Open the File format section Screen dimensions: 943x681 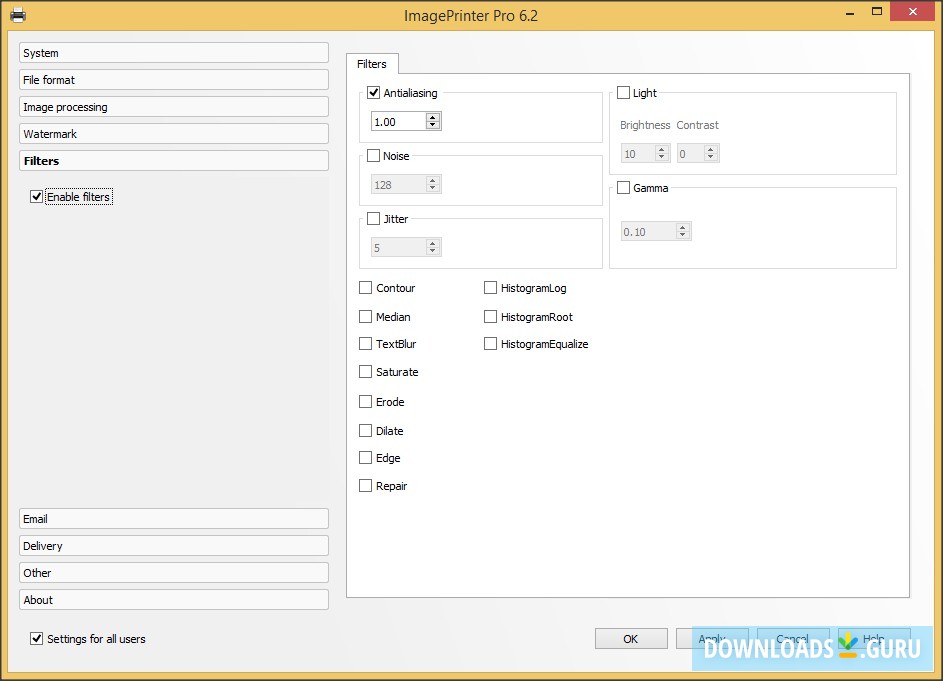174,79
